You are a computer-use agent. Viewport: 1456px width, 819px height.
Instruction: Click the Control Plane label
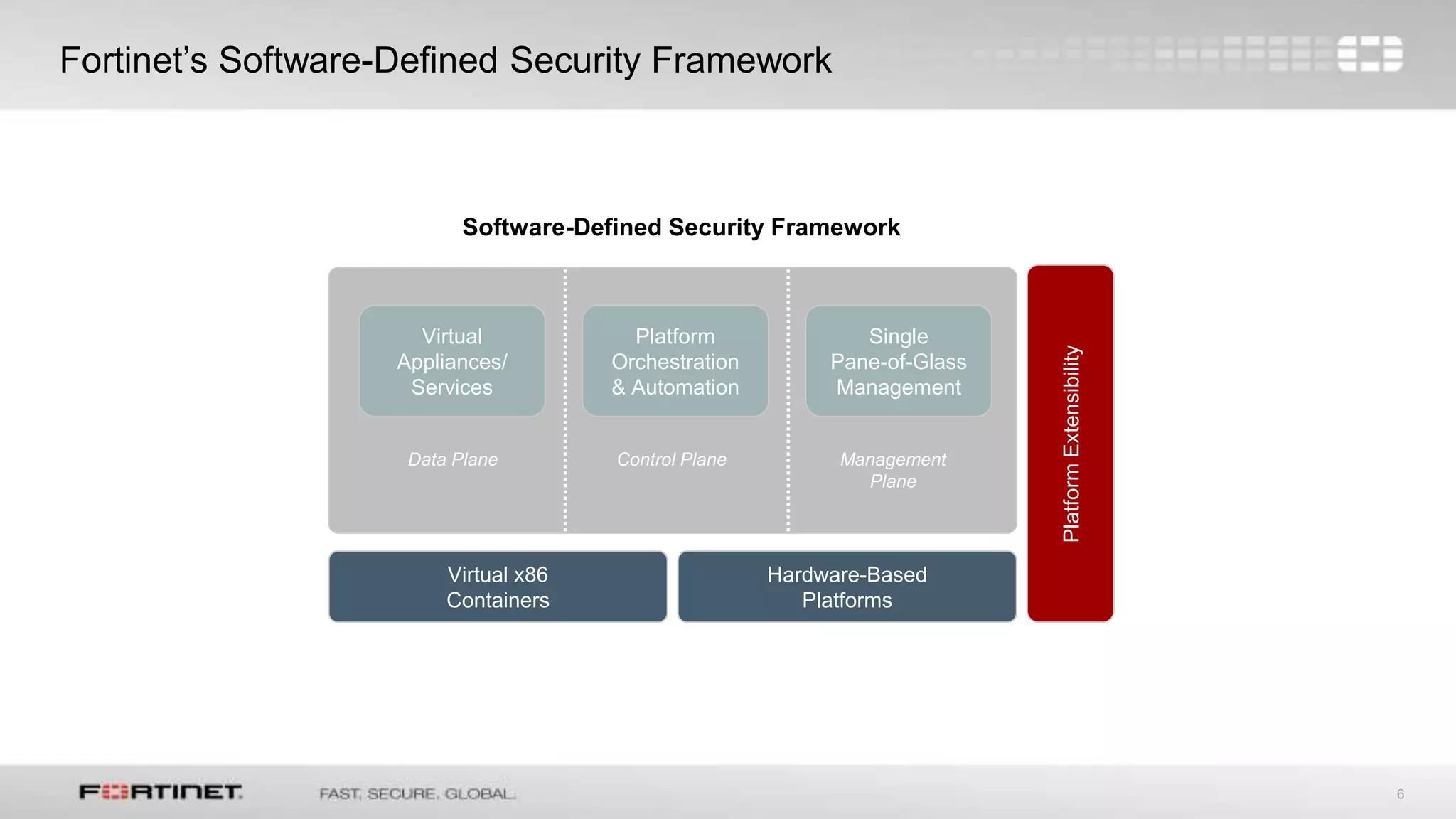coord(671,459)
